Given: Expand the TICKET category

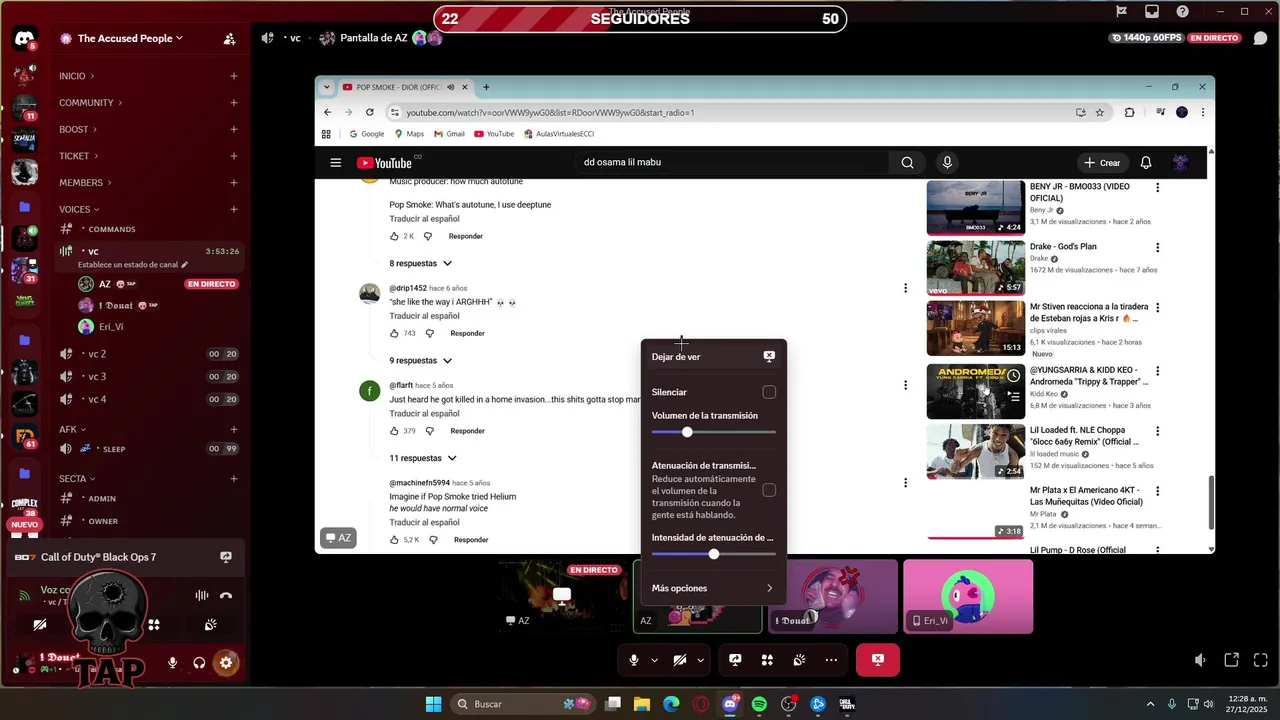Looking at the screenshot, I should [78, 156].
